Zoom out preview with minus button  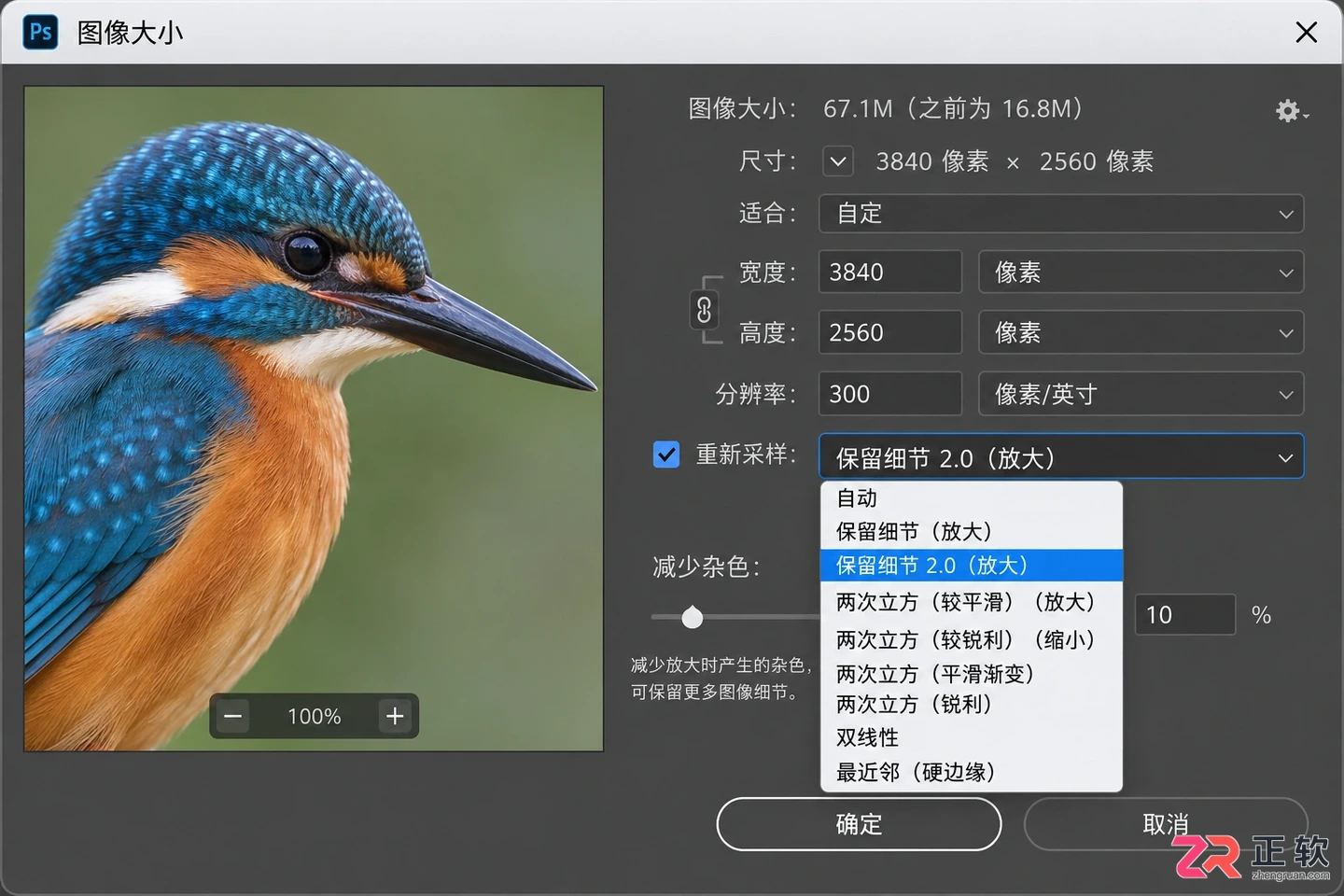point(233,716)
